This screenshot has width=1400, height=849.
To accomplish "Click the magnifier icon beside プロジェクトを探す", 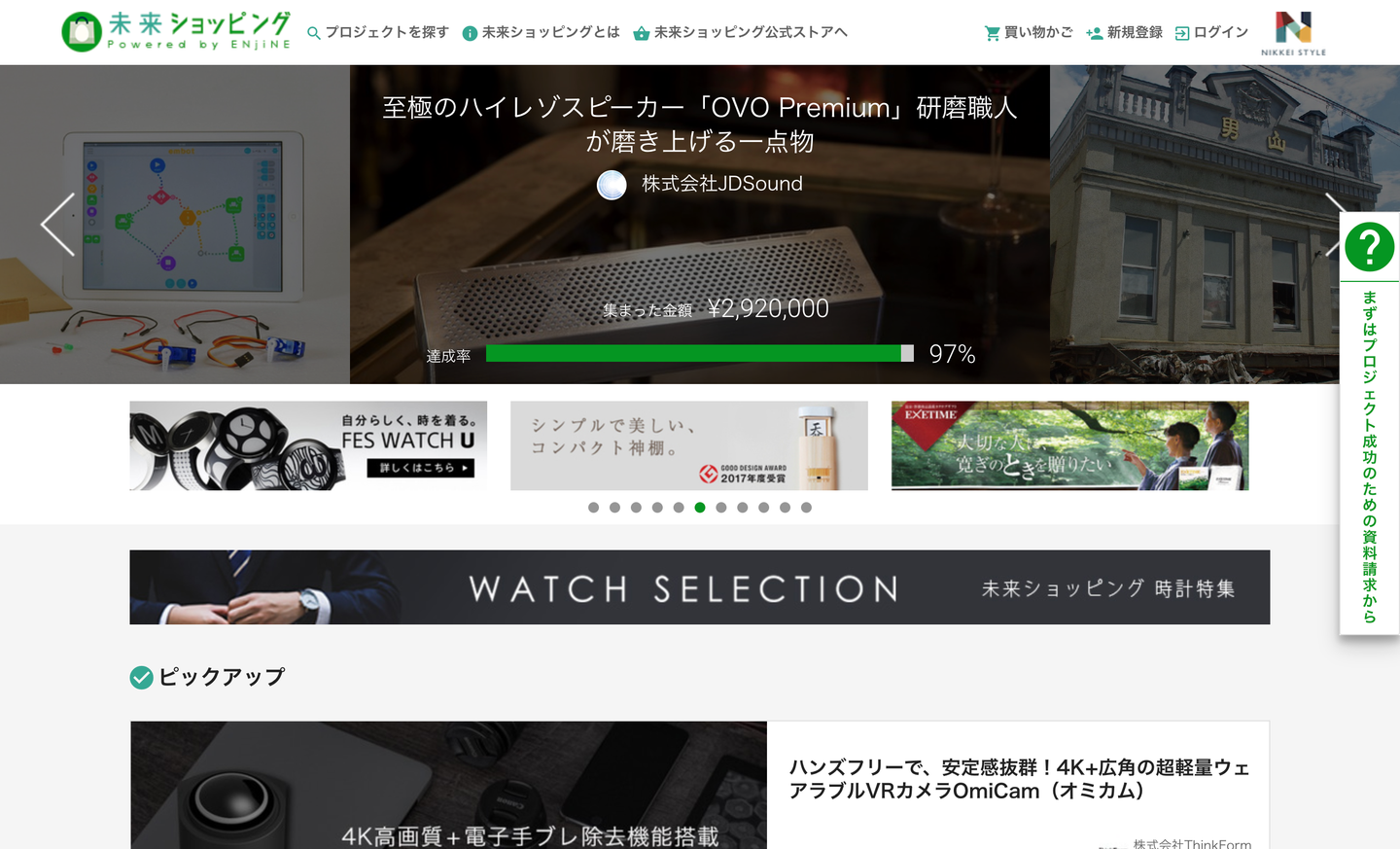I will (x=314, y=33).
